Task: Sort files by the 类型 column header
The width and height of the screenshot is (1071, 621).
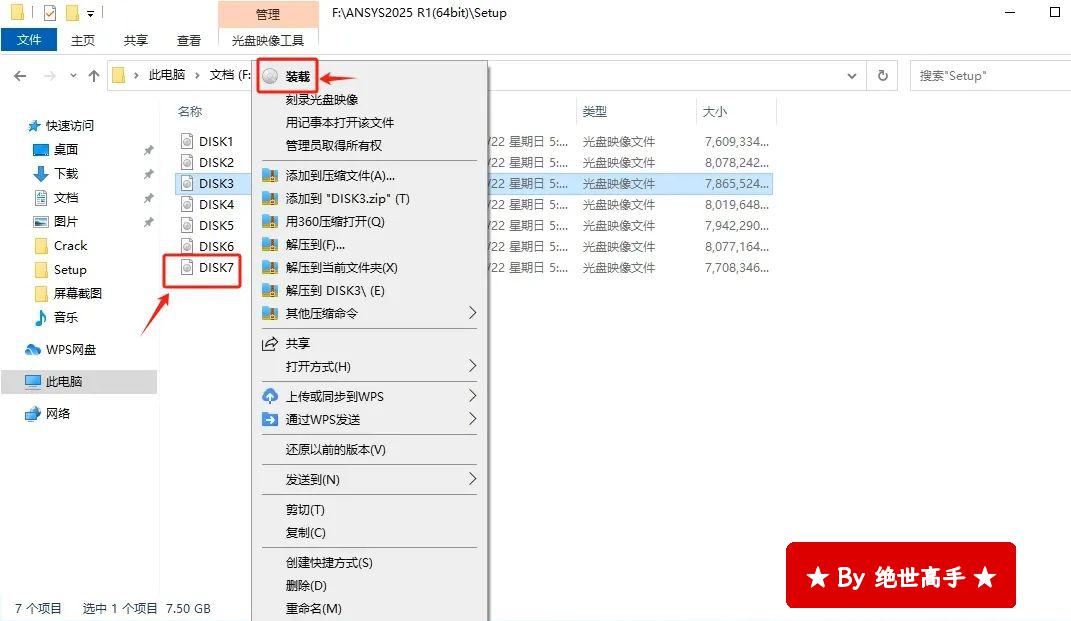Action: point(595,111)
